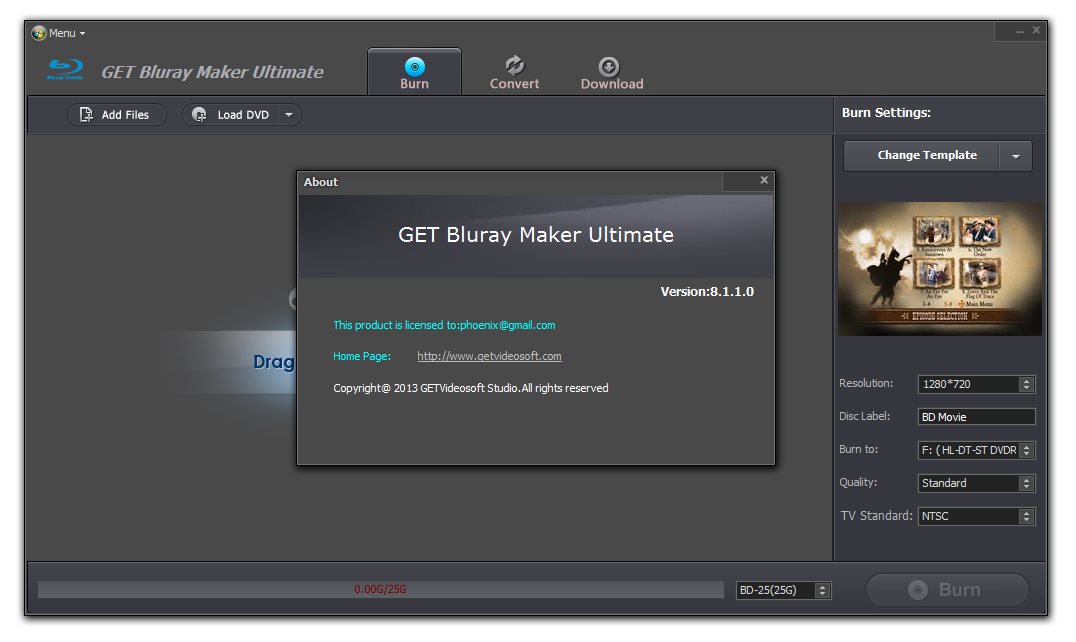Expand the Load DVD dropdown arrow
This screenshot has height=642, width=1076.
click(x=290, y=115)
